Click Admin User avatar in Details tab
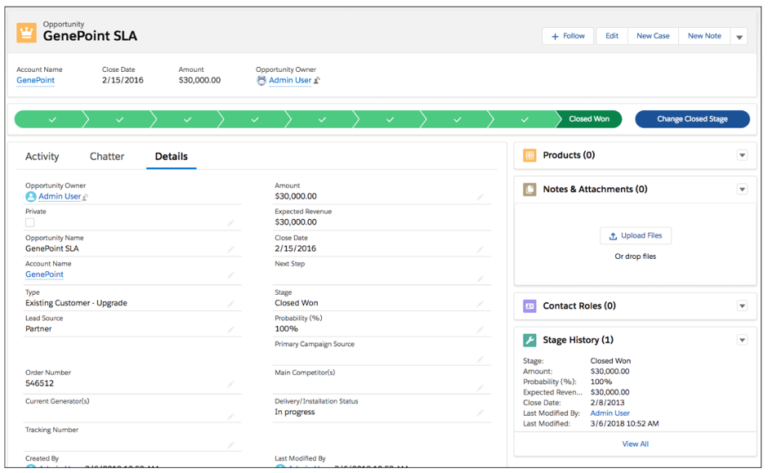Screen dimensions: 768x473 [x=31, y=196]
